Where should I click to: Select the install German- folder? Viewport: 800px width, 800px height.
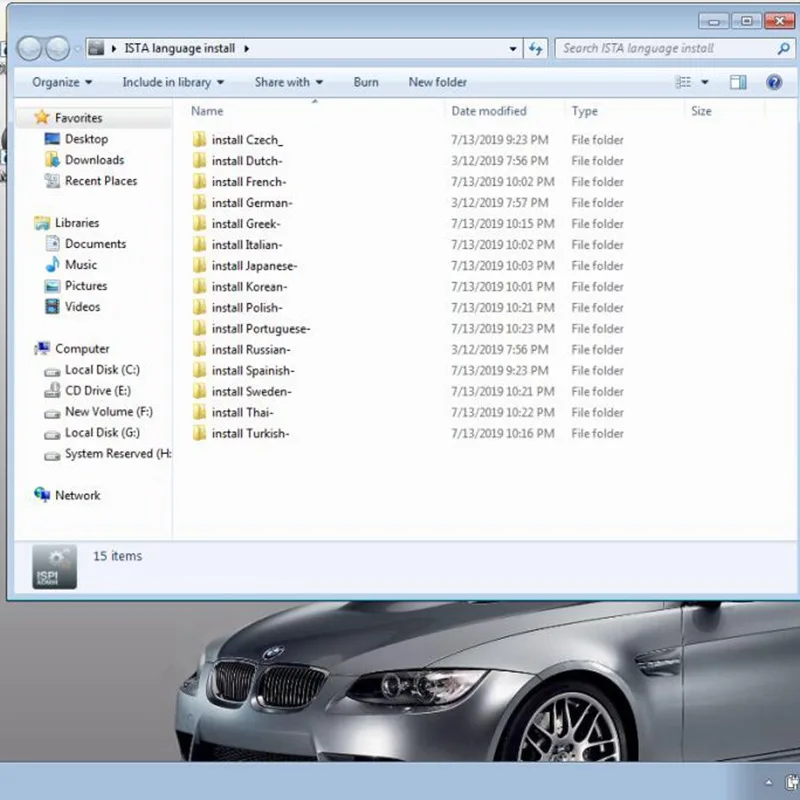(x=252, y=203)
